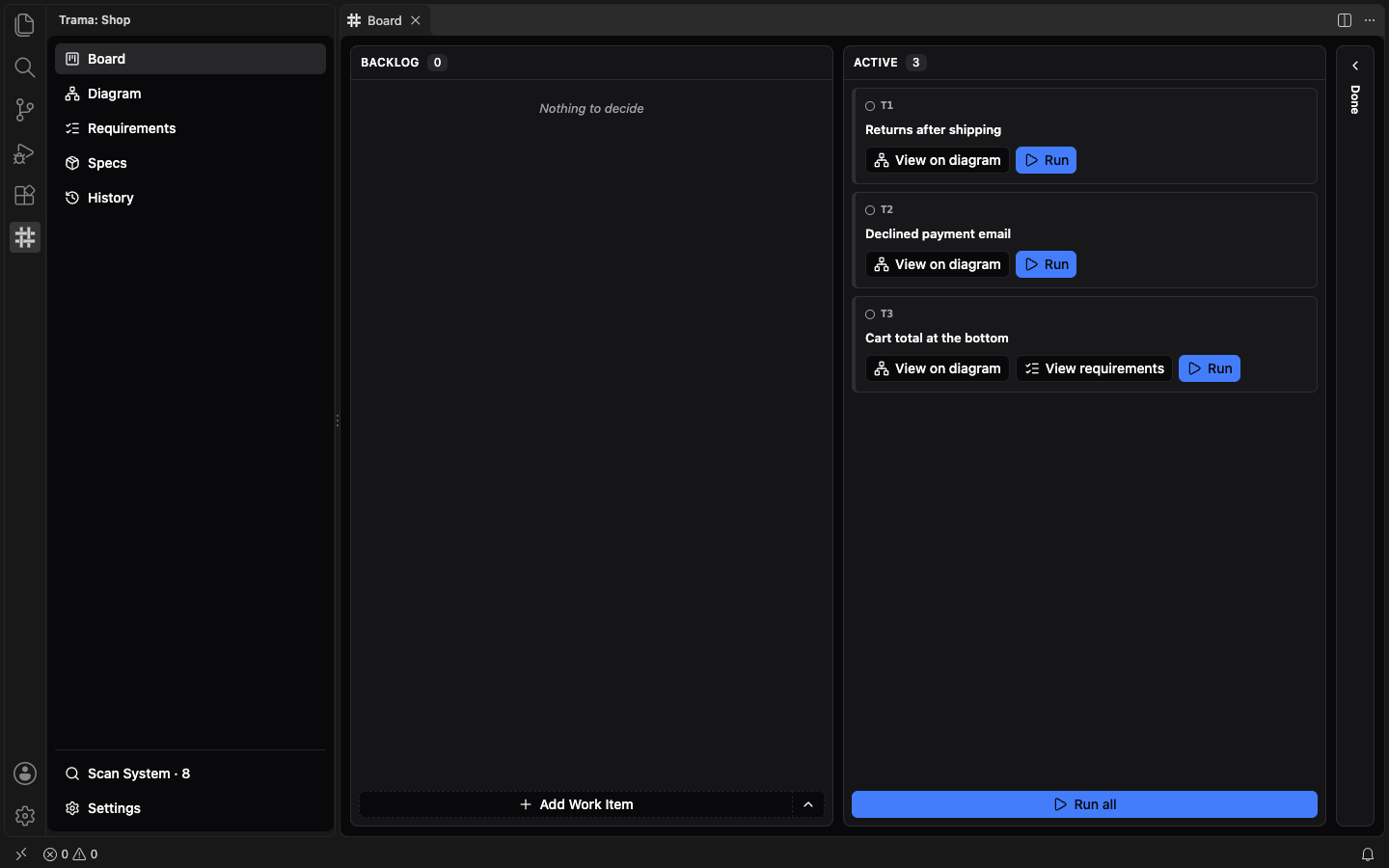Toggle the T3 status circle

[x=870, y=314]
